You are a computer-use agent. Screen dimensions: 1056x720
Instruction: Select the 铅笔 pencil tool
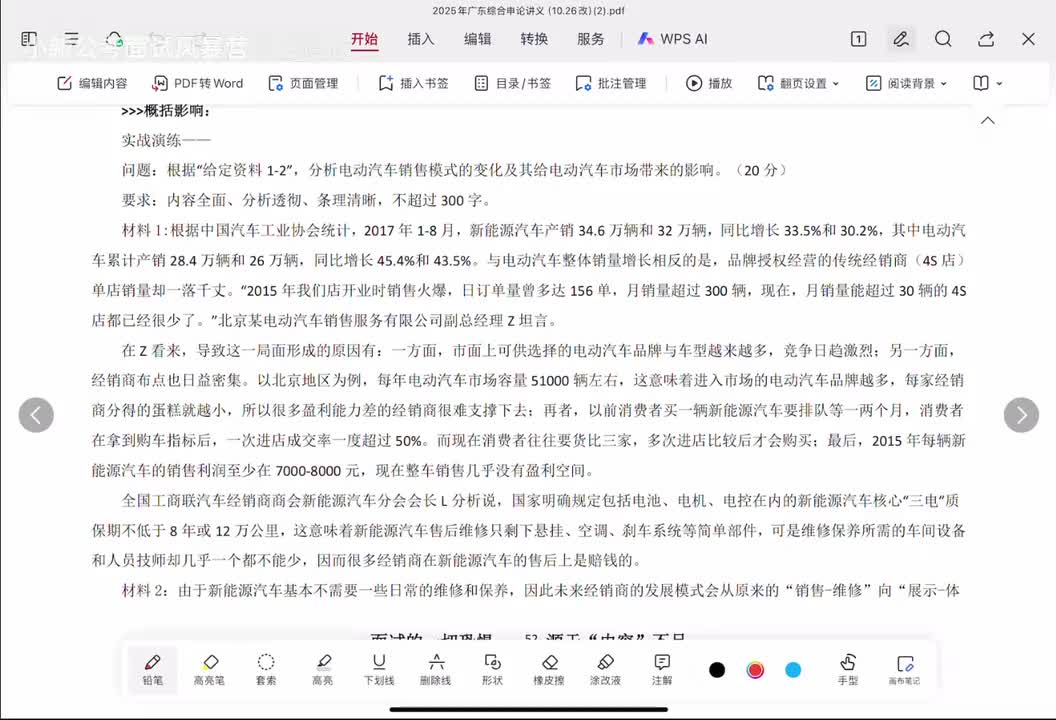point(153,669)
